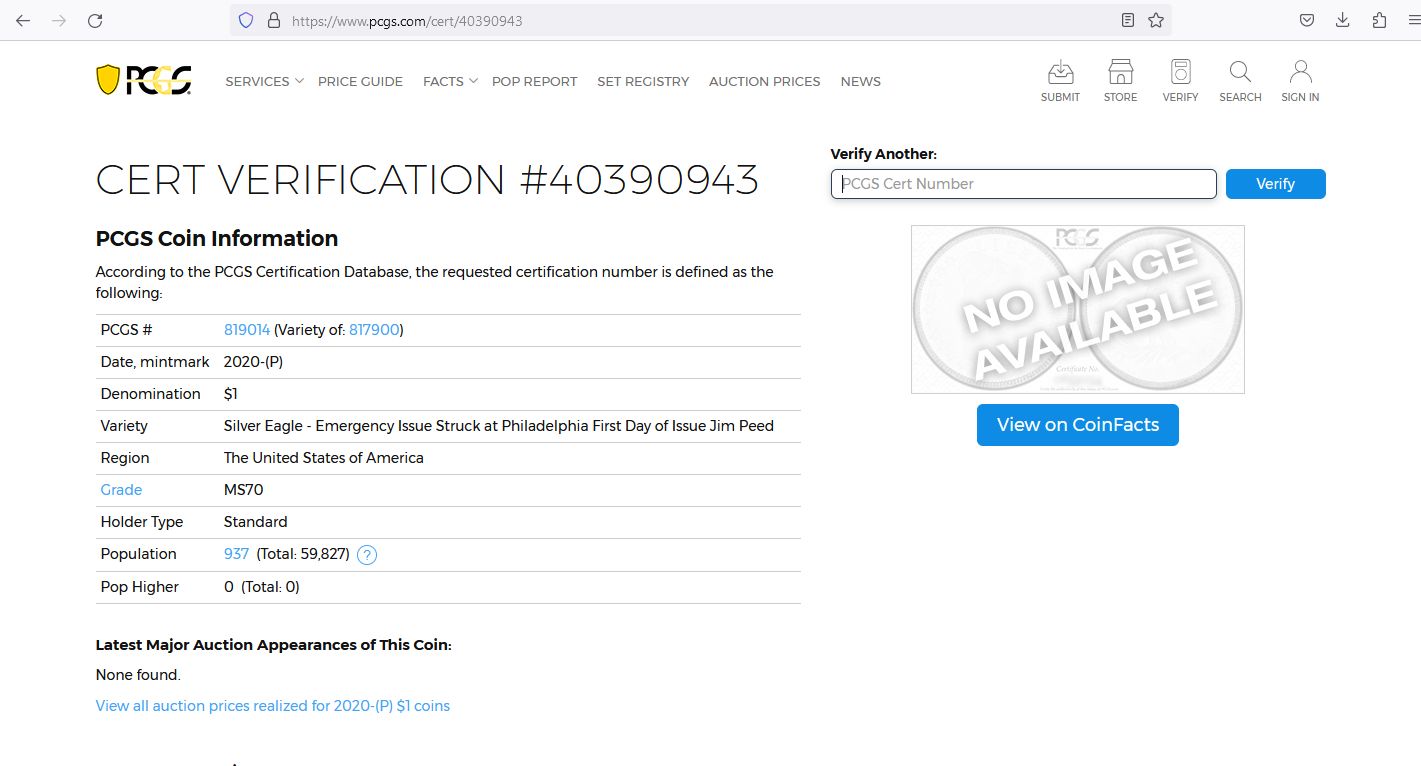
Task: Click the Cert Verification #40390943 heading
Action: coord(427,180)
